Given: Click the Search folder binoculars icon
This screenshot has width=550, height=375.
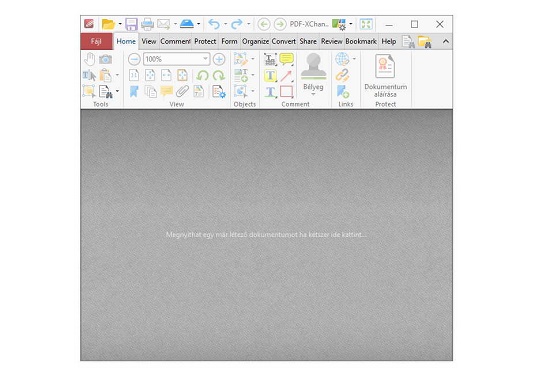Looking at the screenshot, I should [424, 42].
